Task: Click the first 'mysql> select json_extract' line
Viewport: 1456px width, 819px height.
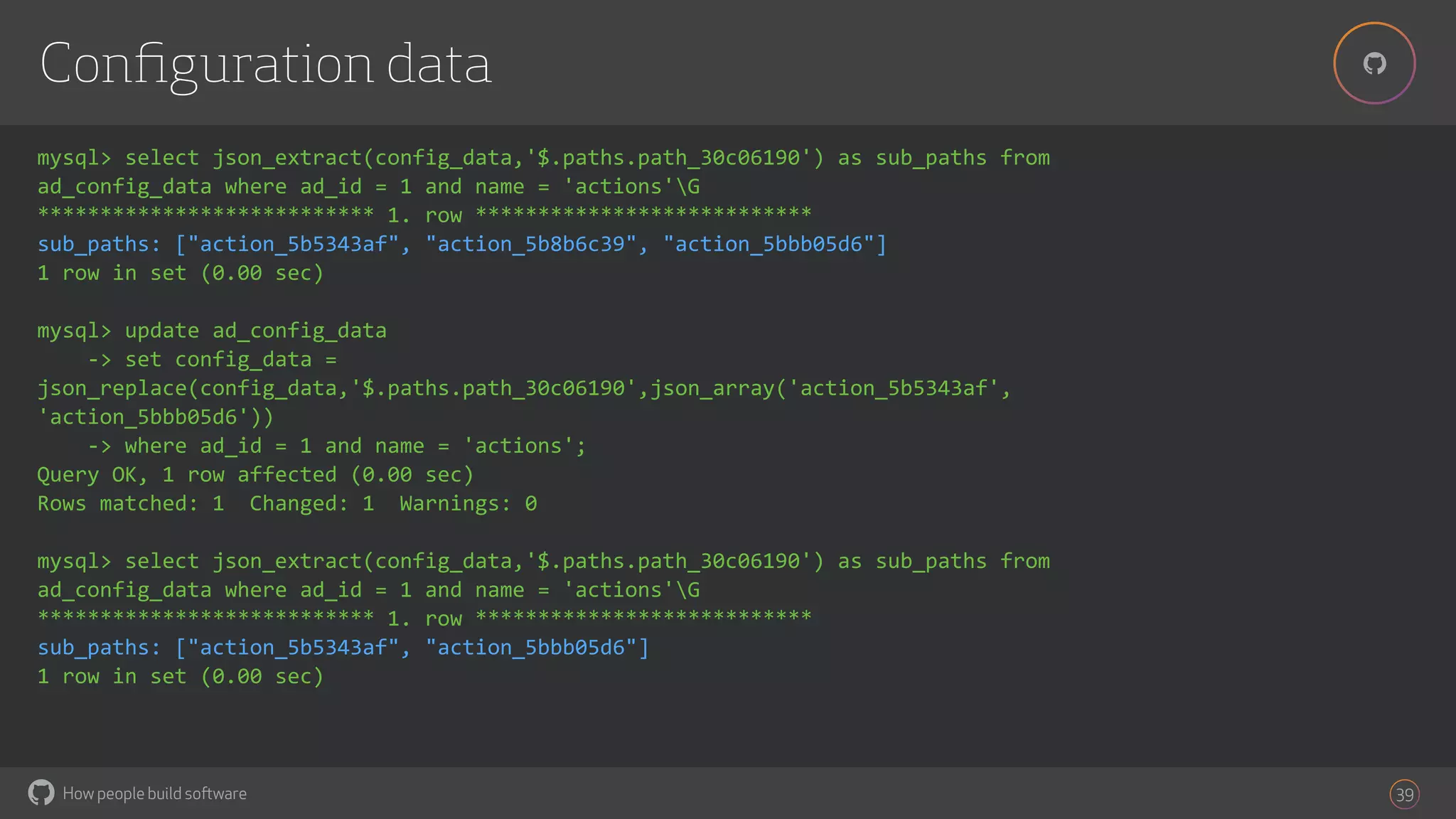Action: coord(543,158)
